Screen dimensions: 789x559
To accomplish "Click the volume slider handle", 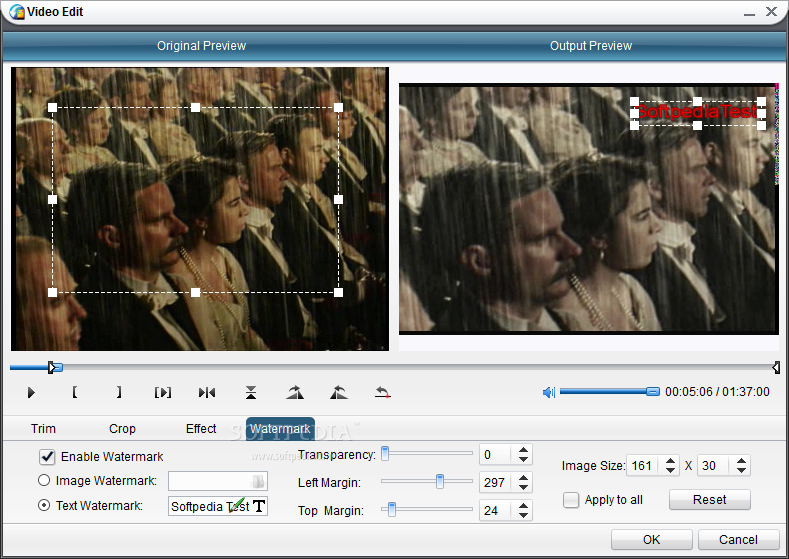I will click(653, 391).
